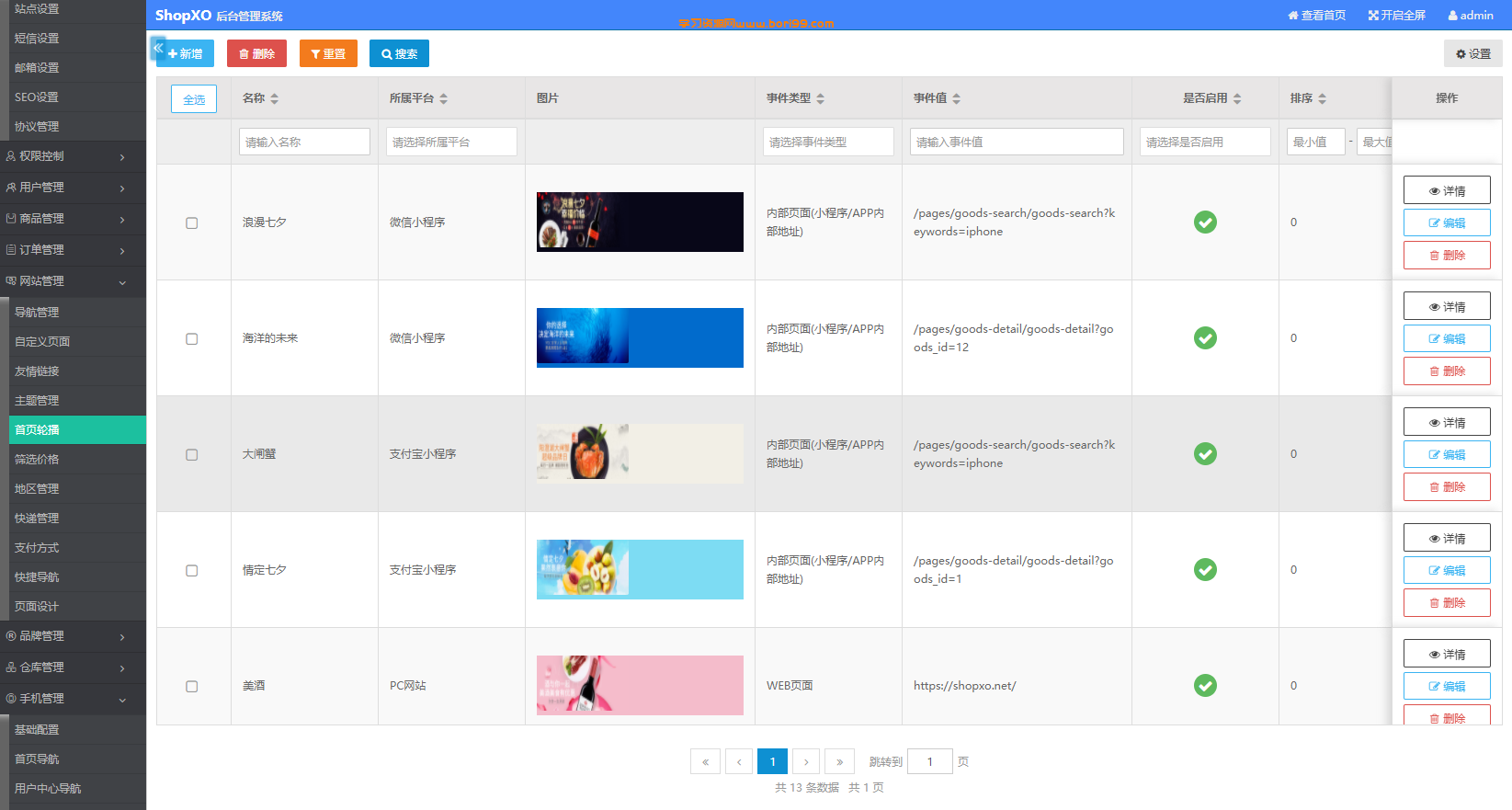Image resolution: width=1512 pixels, height=810 pixels.
Task: Click 编辑 for the 海洋的未来 row
Action: (x=1447, y=338)
